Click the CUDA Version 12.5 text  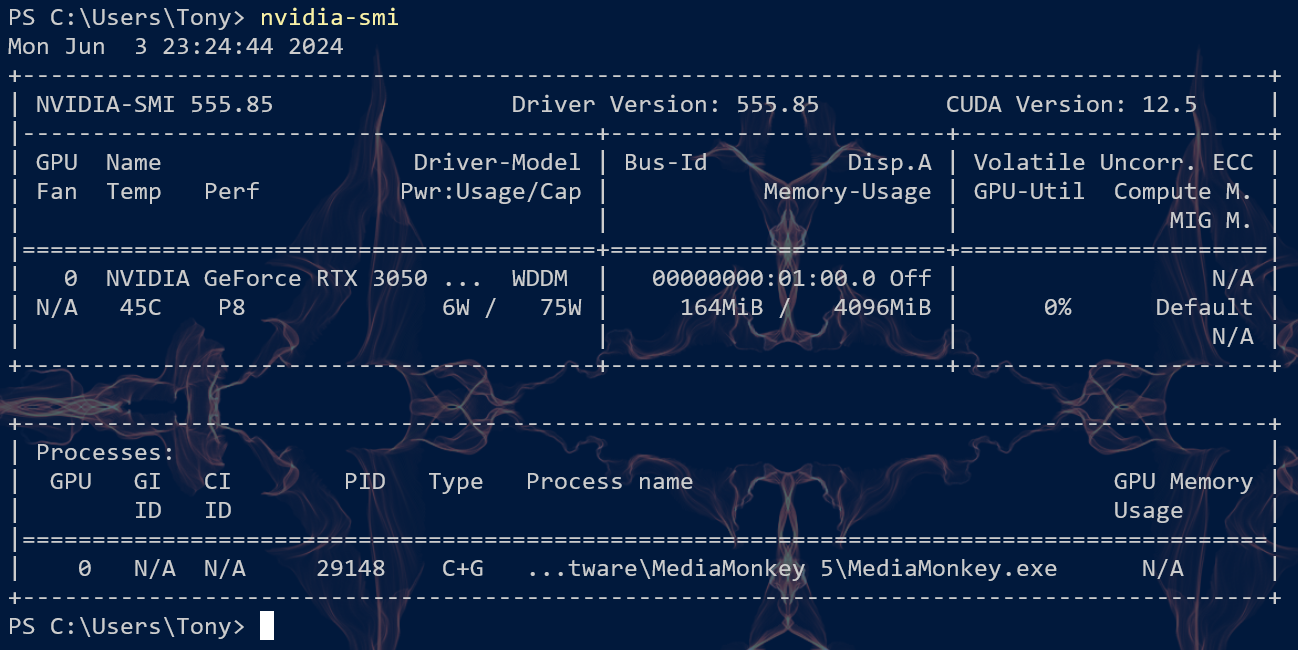click(1071, 105)
